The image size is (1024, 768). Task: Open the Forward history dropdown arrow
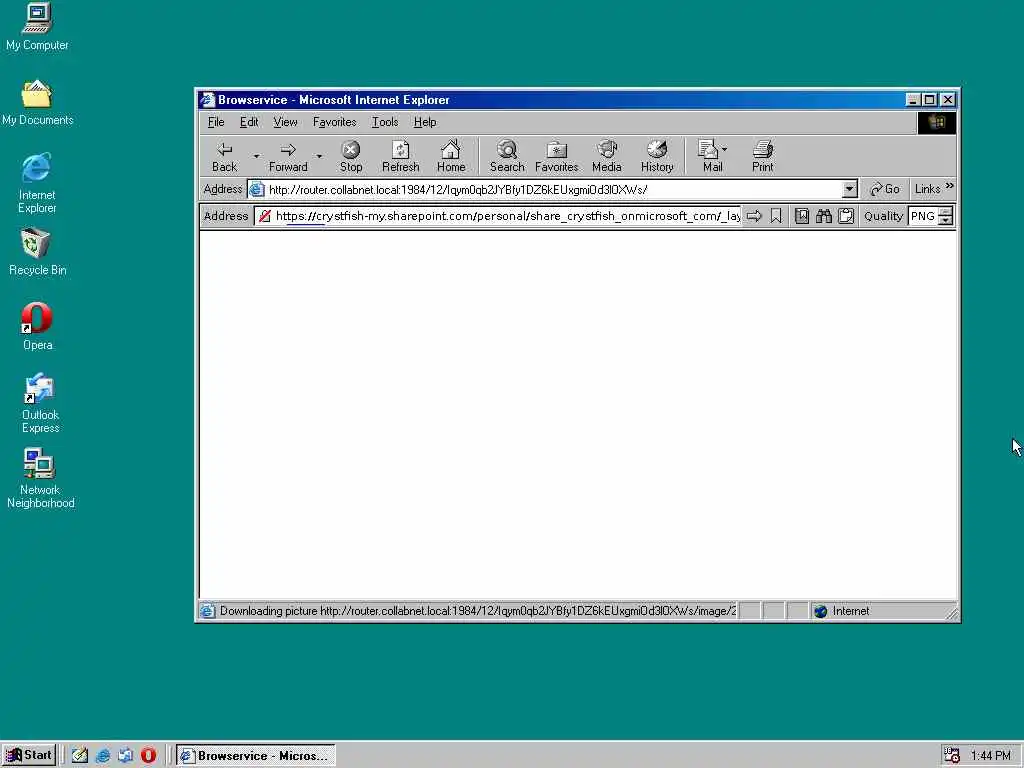pyautogui.click(x=319, y=157)
